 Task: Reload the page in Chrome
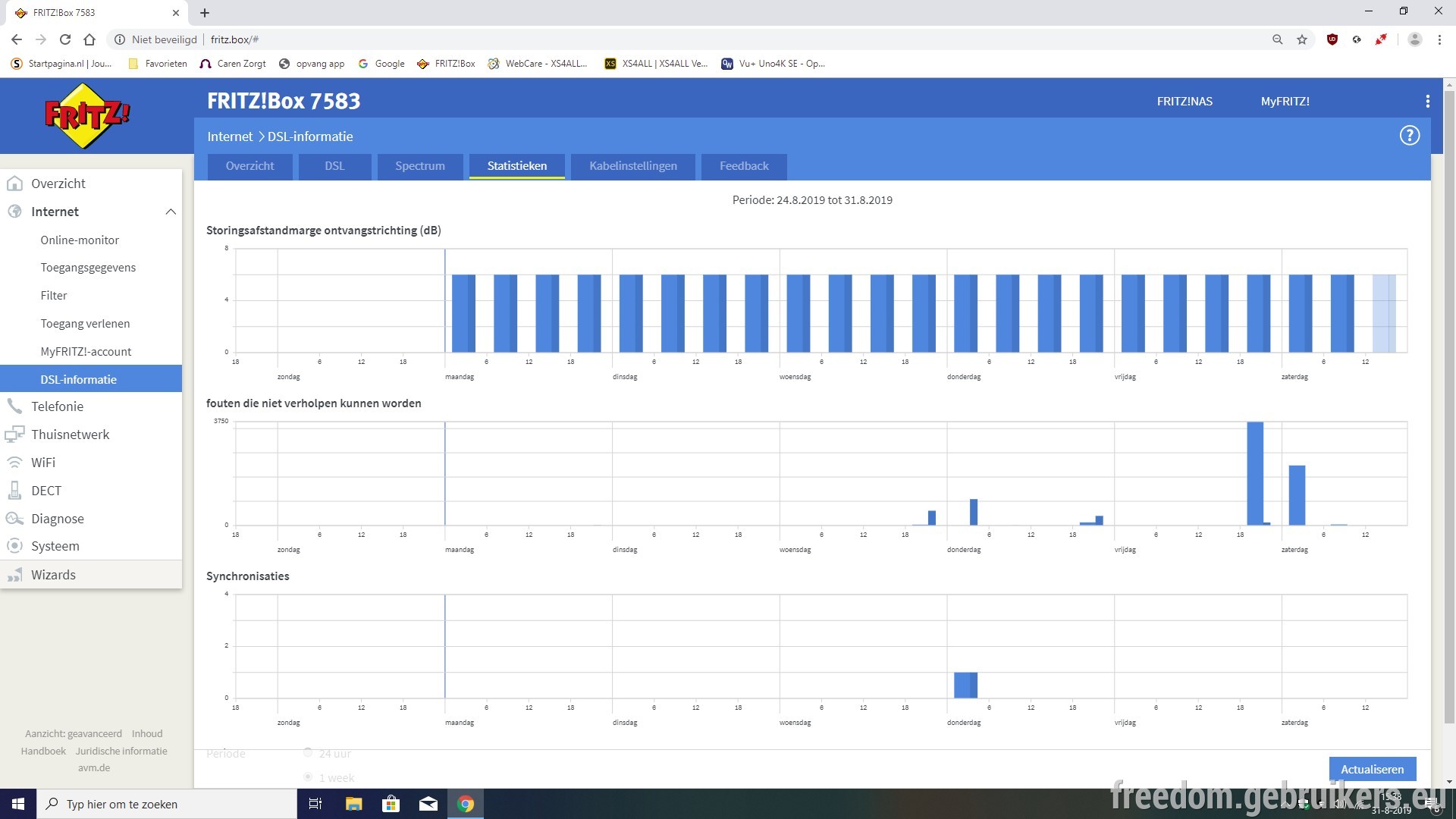[x=65, y=39]
